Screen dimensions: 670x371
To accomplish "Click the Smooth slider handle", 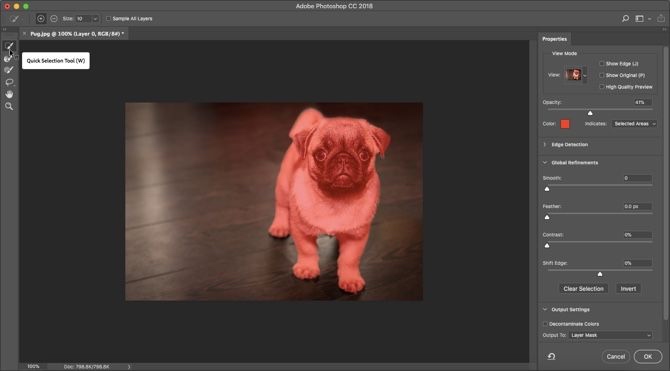I will 547,188.
